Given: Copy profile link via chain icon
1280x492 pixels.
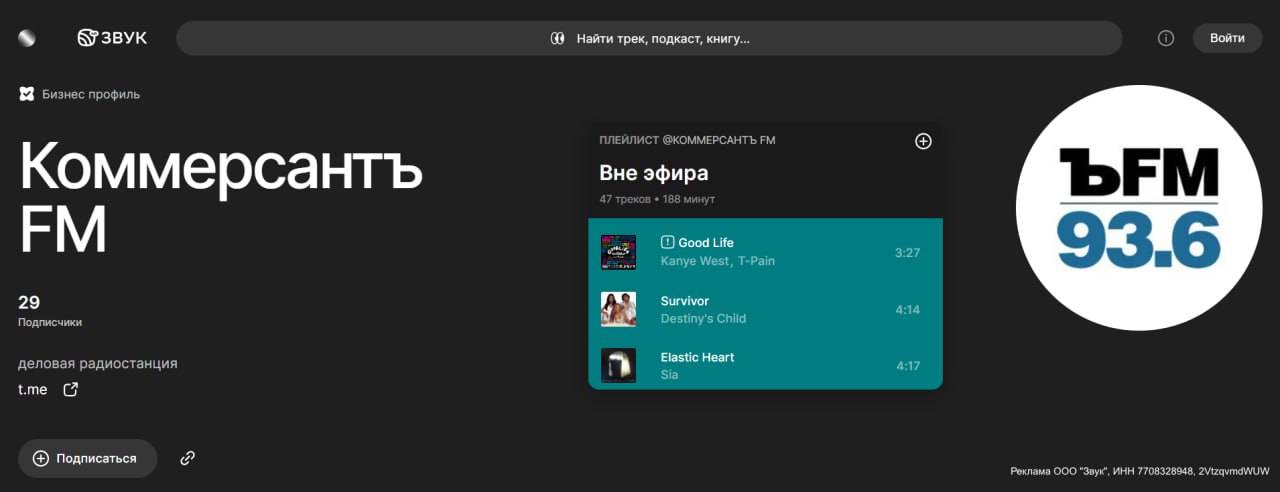Looking at the screenshot, I should [x=187, y=458].
